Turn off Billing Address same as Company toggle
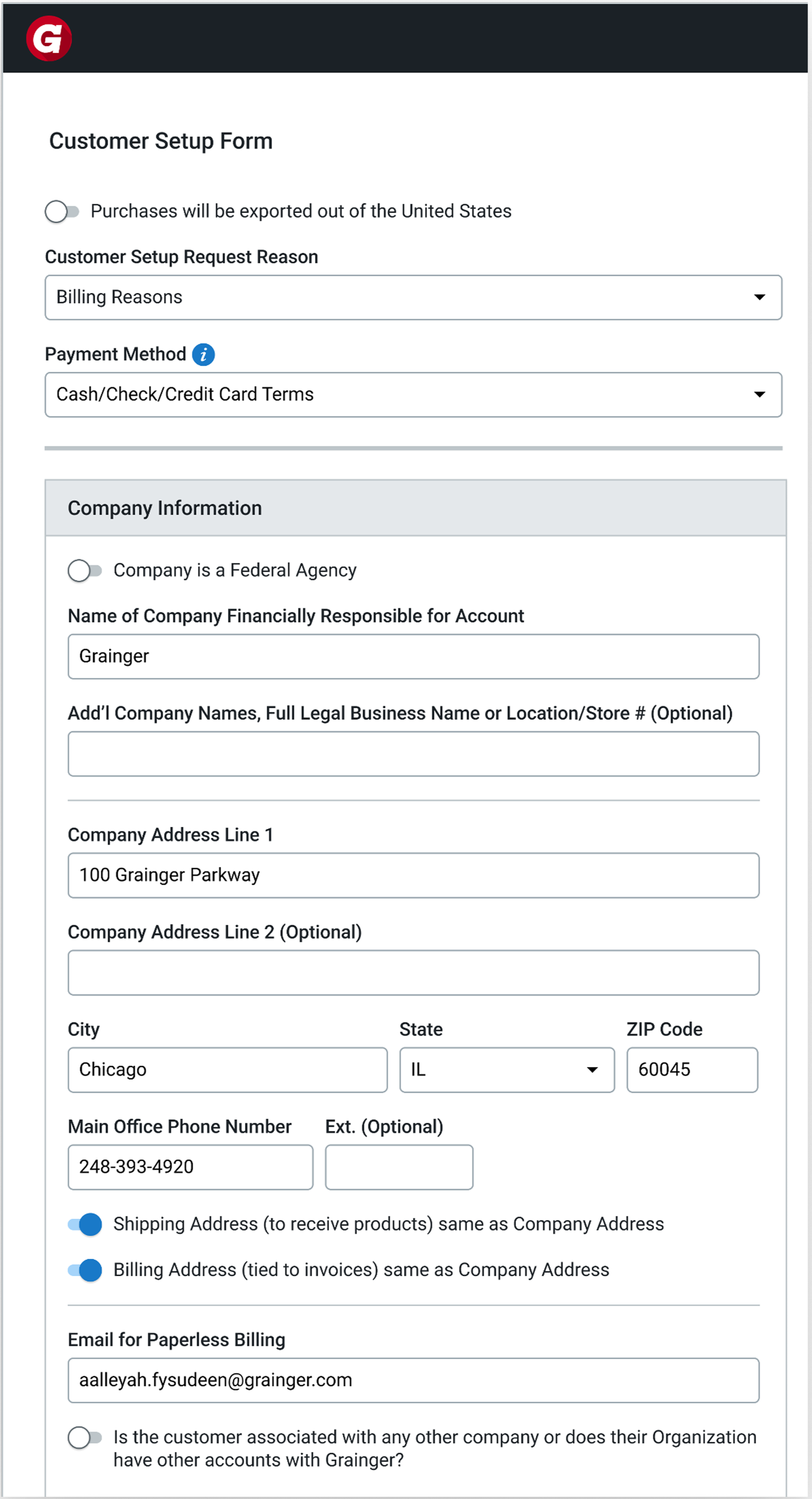812x1499 pixels. pos(85,1270)
